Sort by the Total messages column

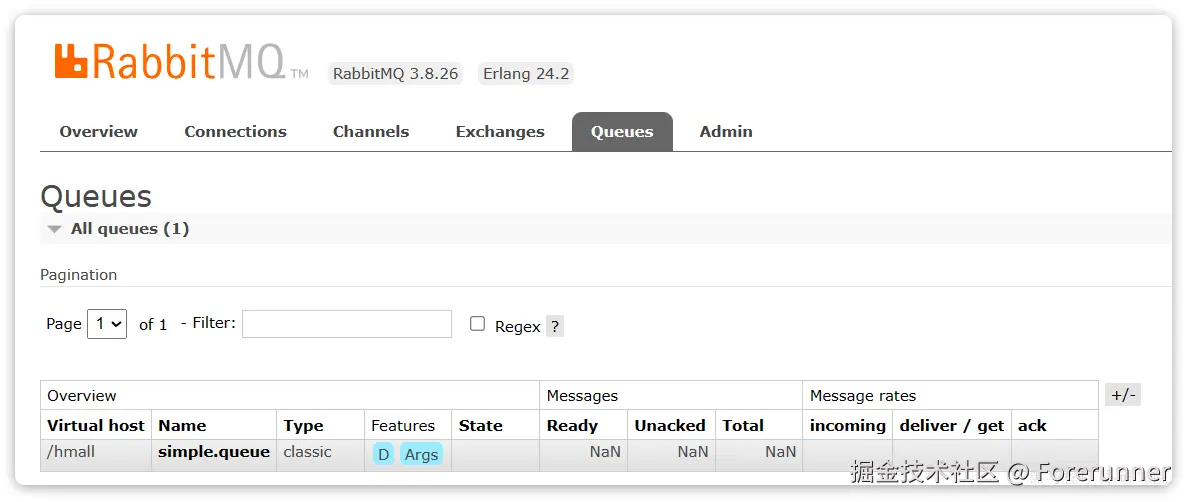pyautogui.click(x=743, y=425)
